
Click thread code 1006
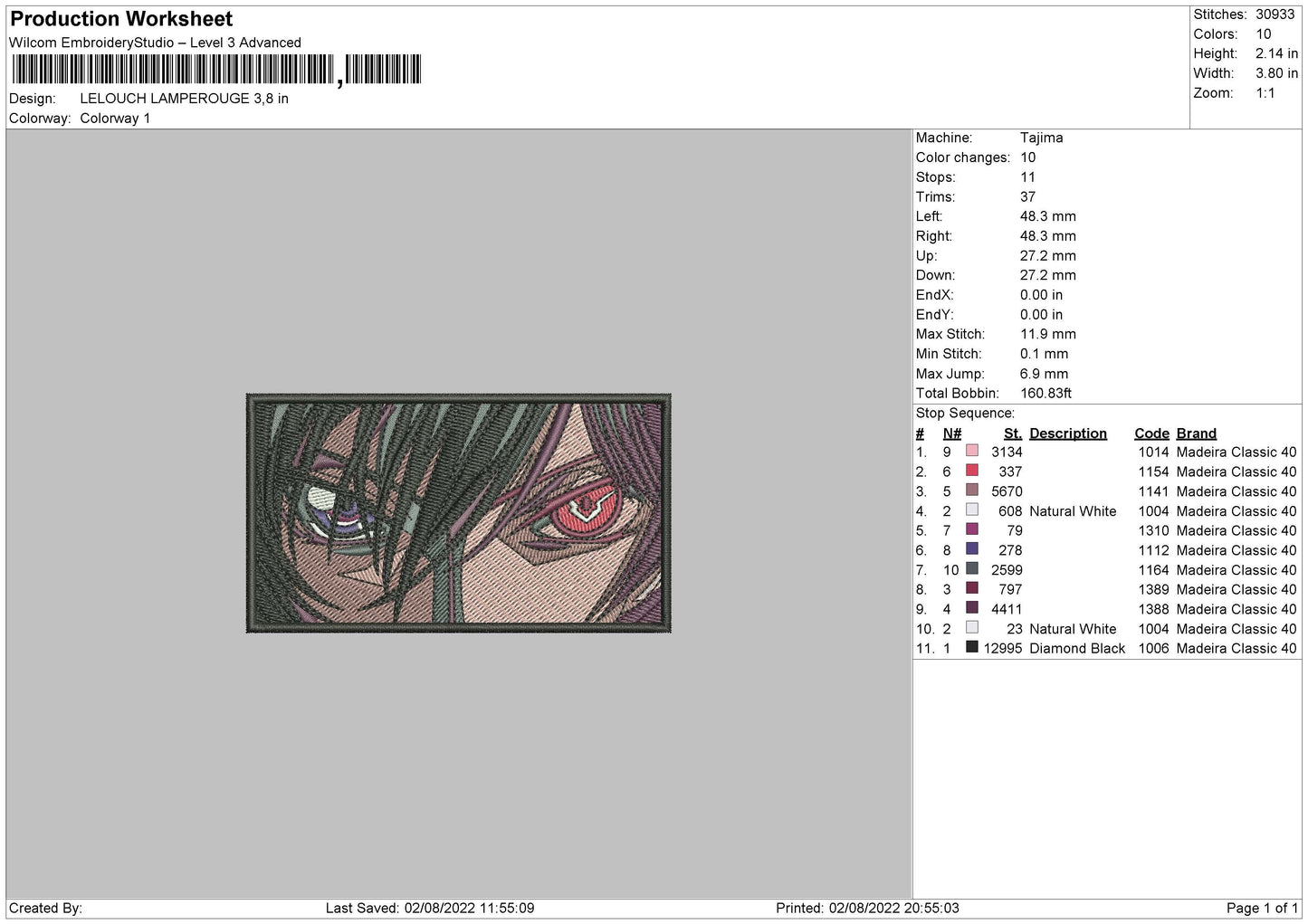tap(1153, 649)
